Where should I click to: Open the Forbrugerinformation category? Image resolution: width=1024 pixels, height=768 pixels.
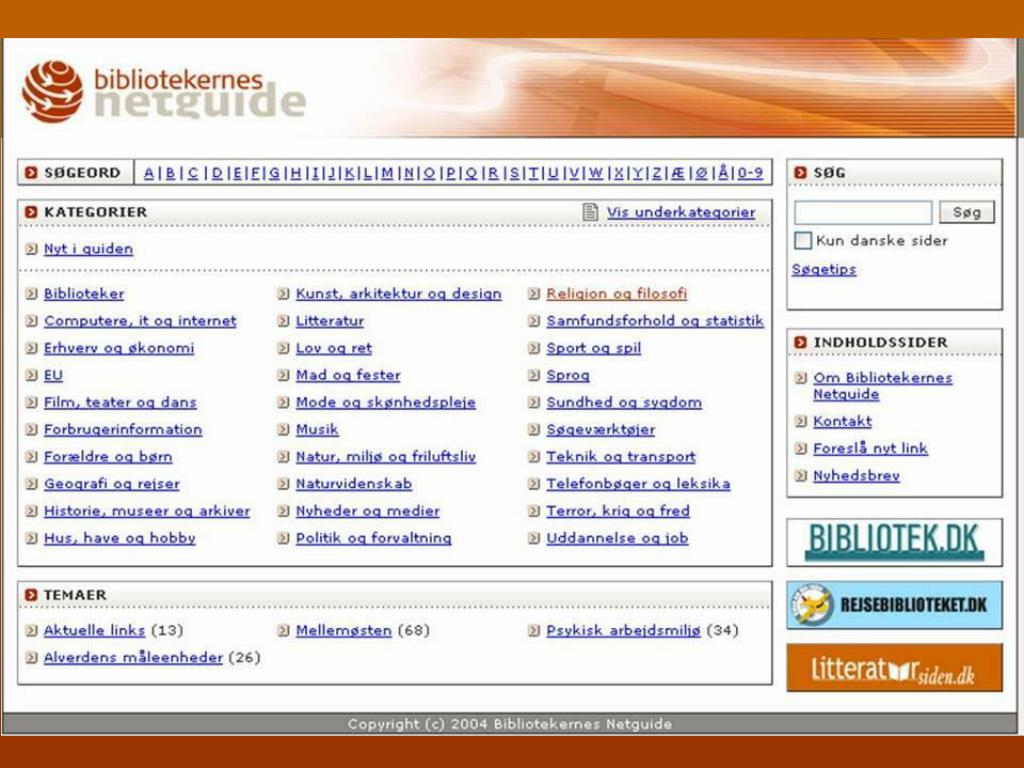123,430
